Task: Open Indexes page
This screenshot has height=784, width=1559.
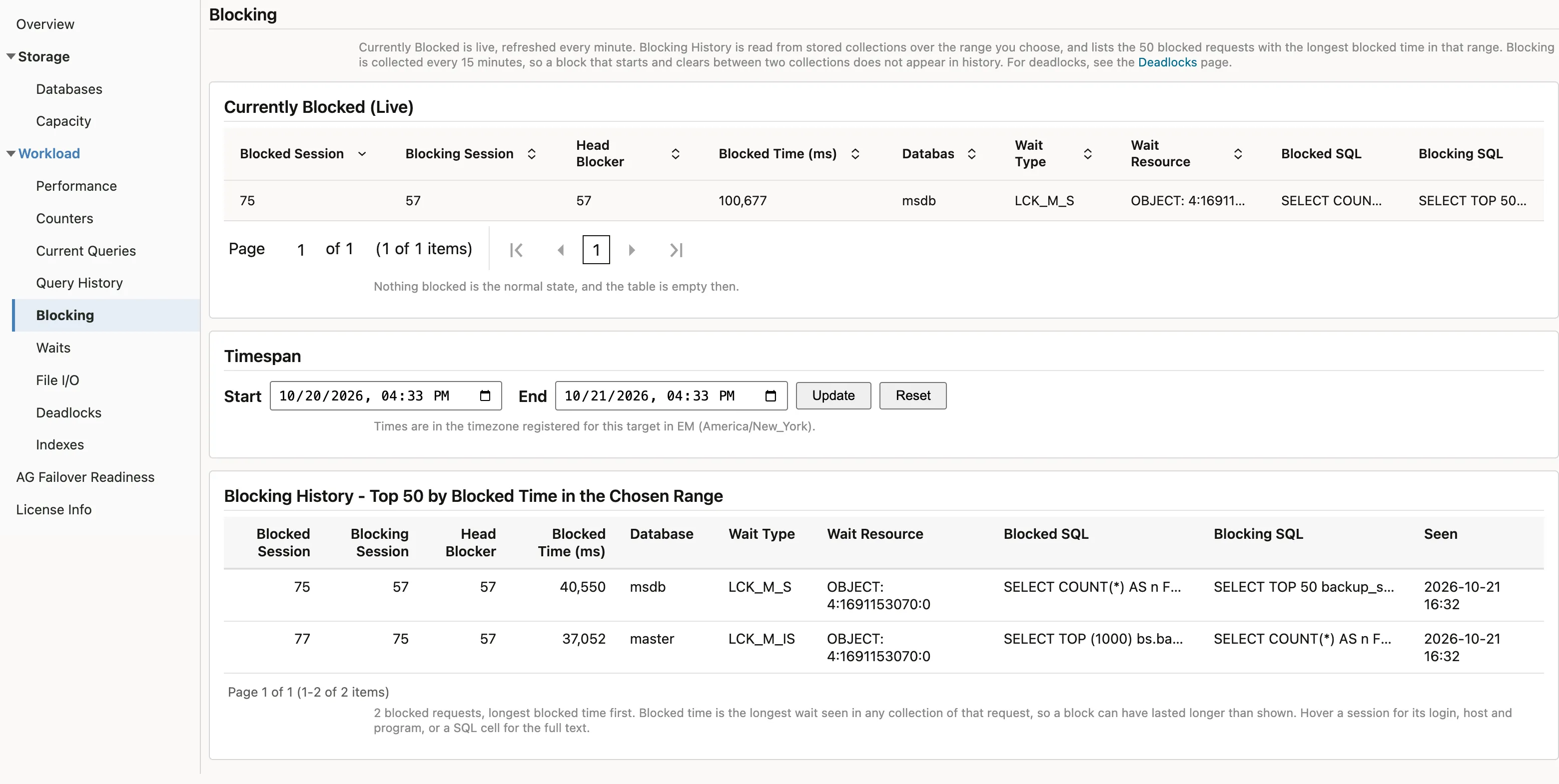Action: click(x=60, y=444)
